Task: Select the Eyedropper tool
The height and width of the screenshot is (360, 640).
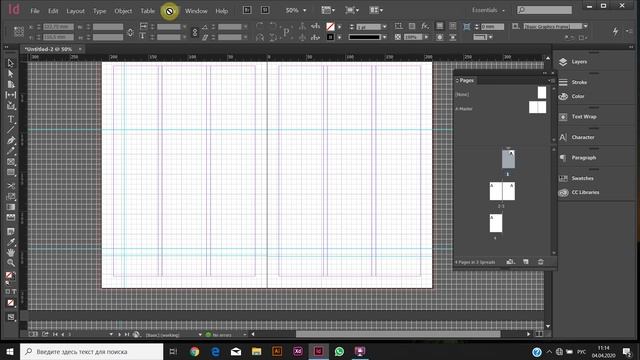Action: coord(11,242)
